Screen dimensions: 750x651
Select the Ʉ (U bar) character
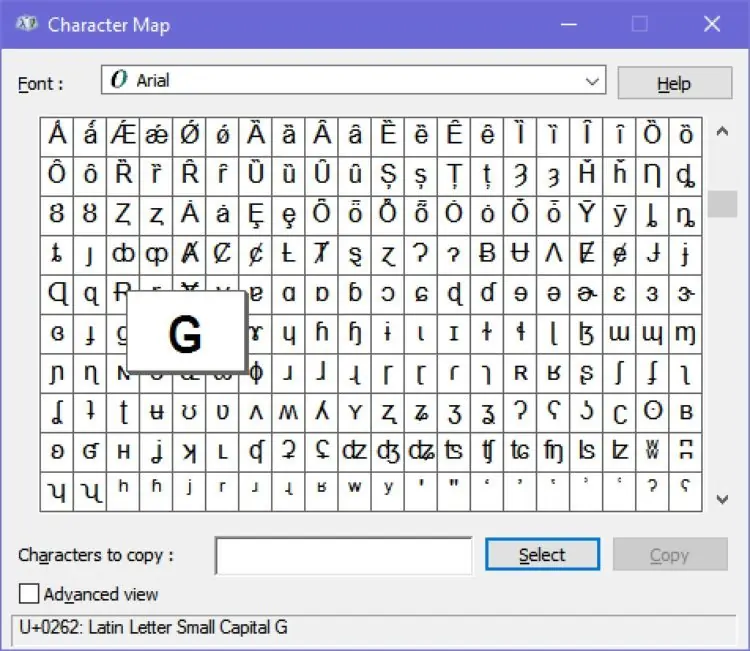pos(520,255)
